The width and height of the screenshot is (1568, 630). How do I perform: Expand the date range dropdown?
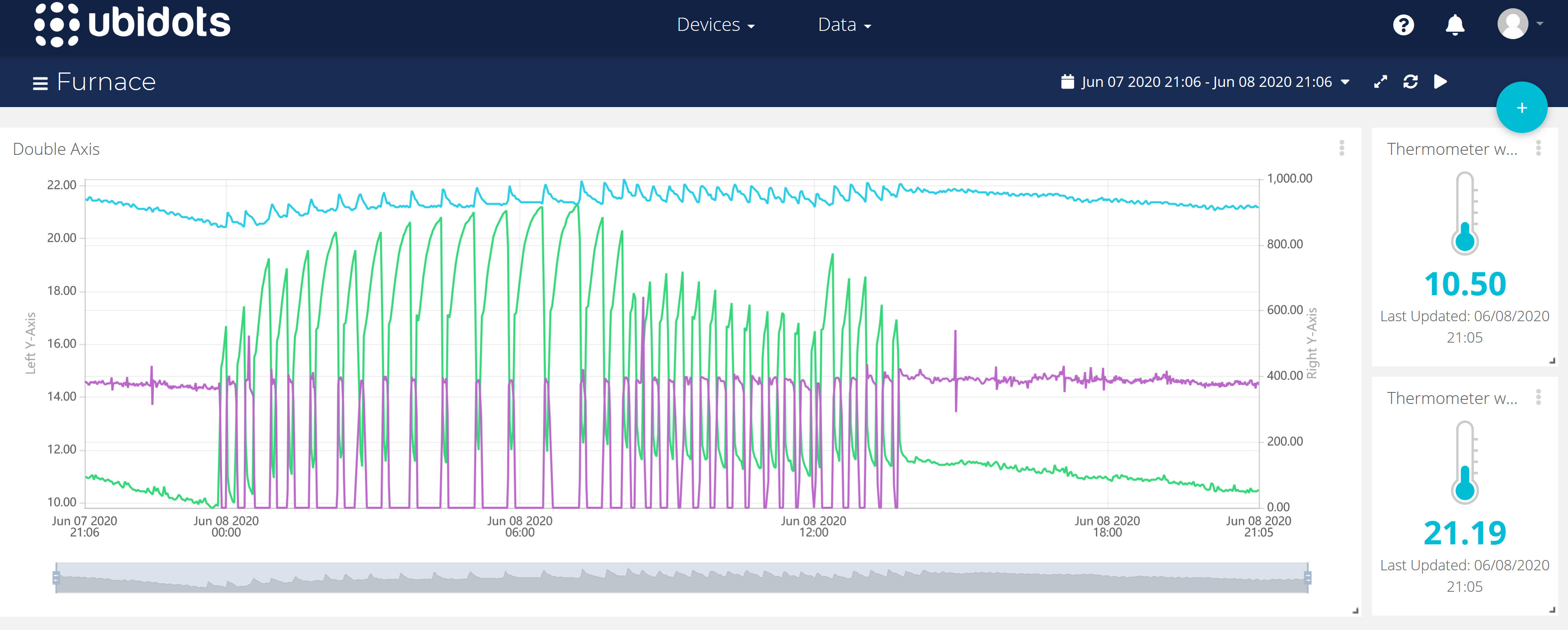[x=1345, y=82]
